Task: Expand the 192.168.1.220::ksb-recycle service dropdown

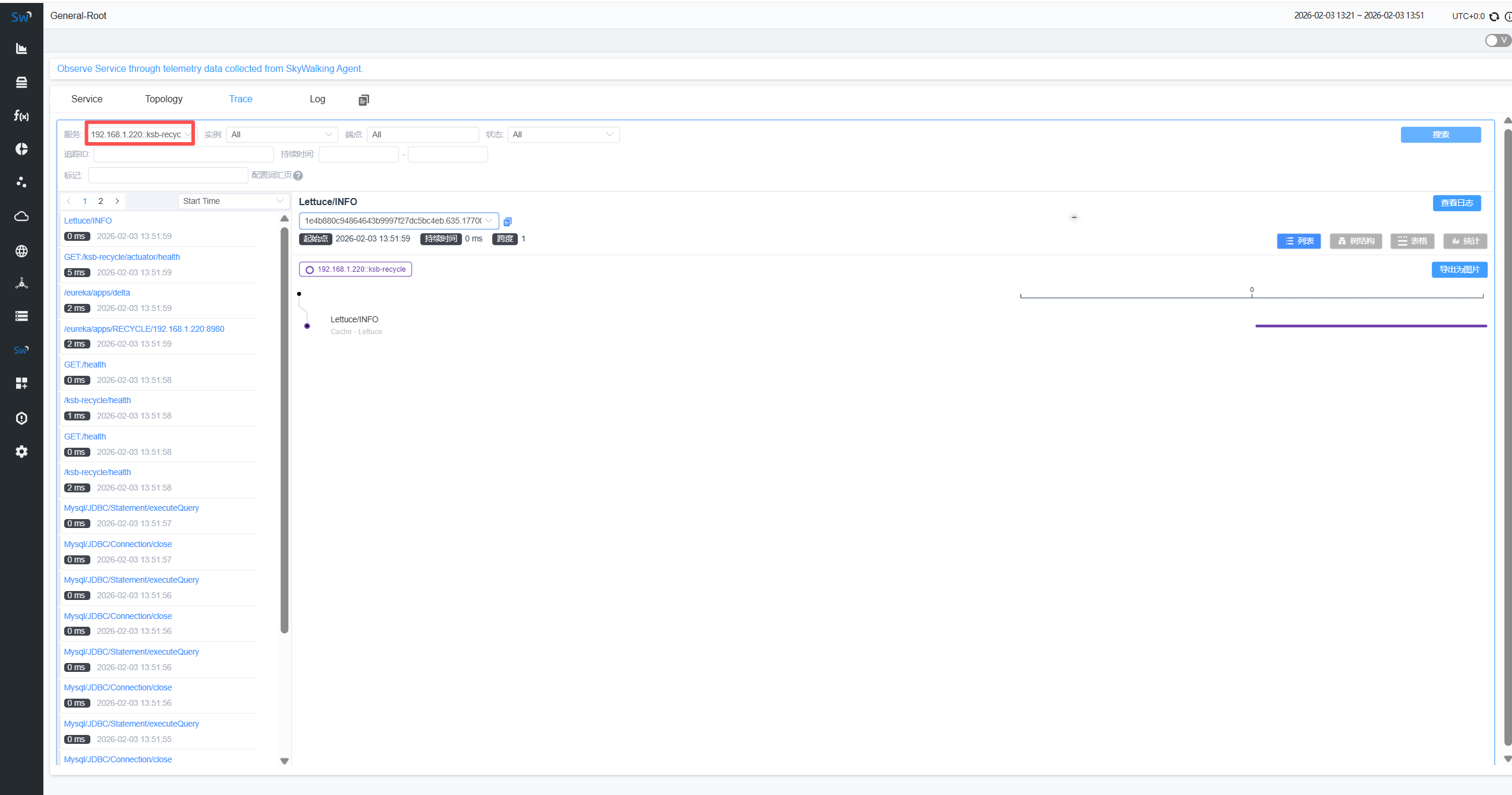Action: click(x=140, y=134)
